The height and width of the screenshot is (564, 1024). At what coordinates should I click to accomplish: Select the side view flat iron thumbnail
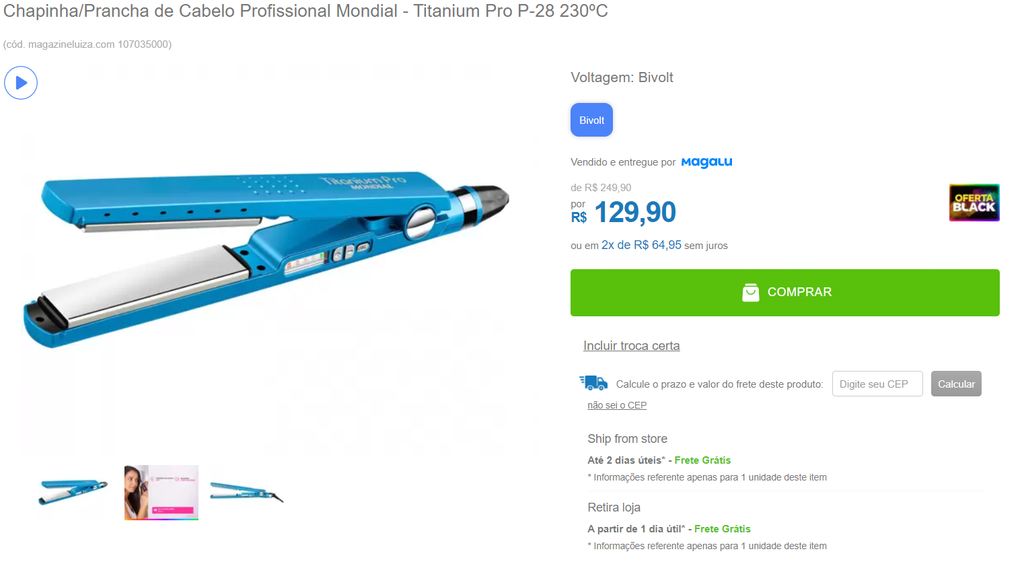[247, 492]
